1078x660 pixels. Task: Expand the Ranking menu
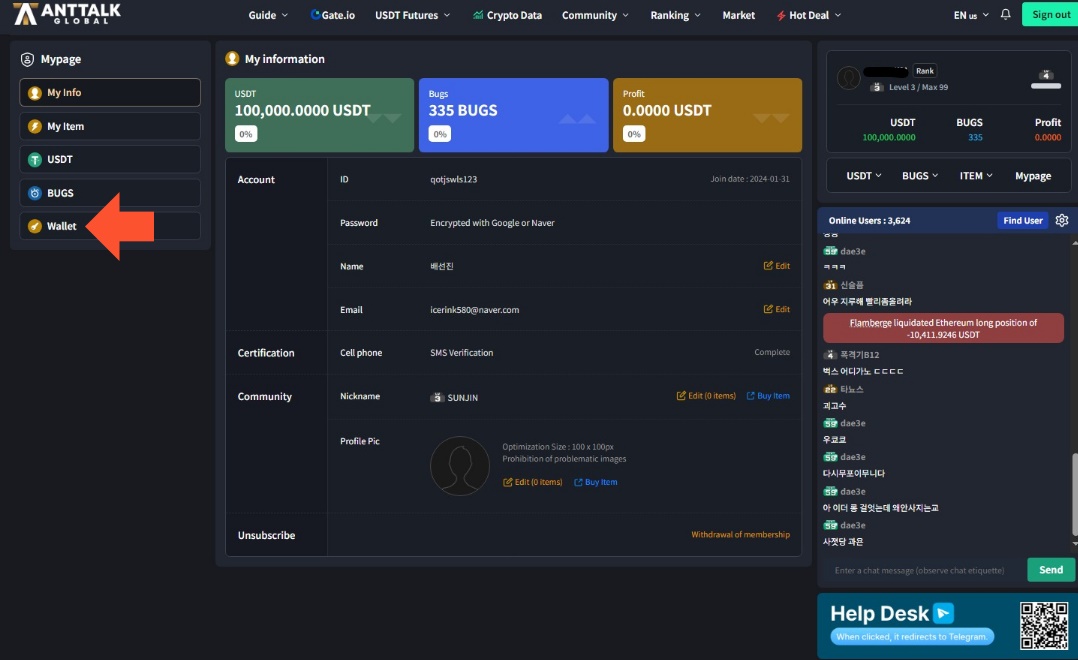click(676, 15)
